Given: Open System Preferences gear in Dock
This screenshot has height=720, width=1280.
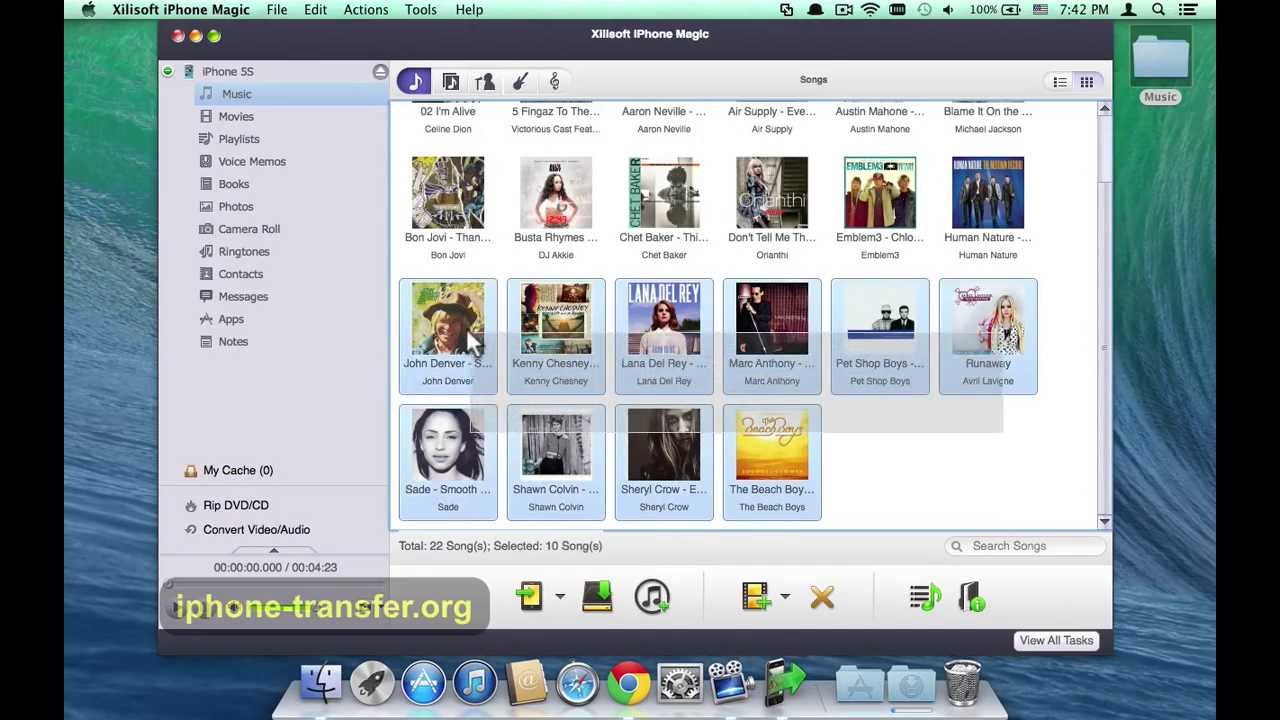Looking at the screenshot, I should [680, 684].
